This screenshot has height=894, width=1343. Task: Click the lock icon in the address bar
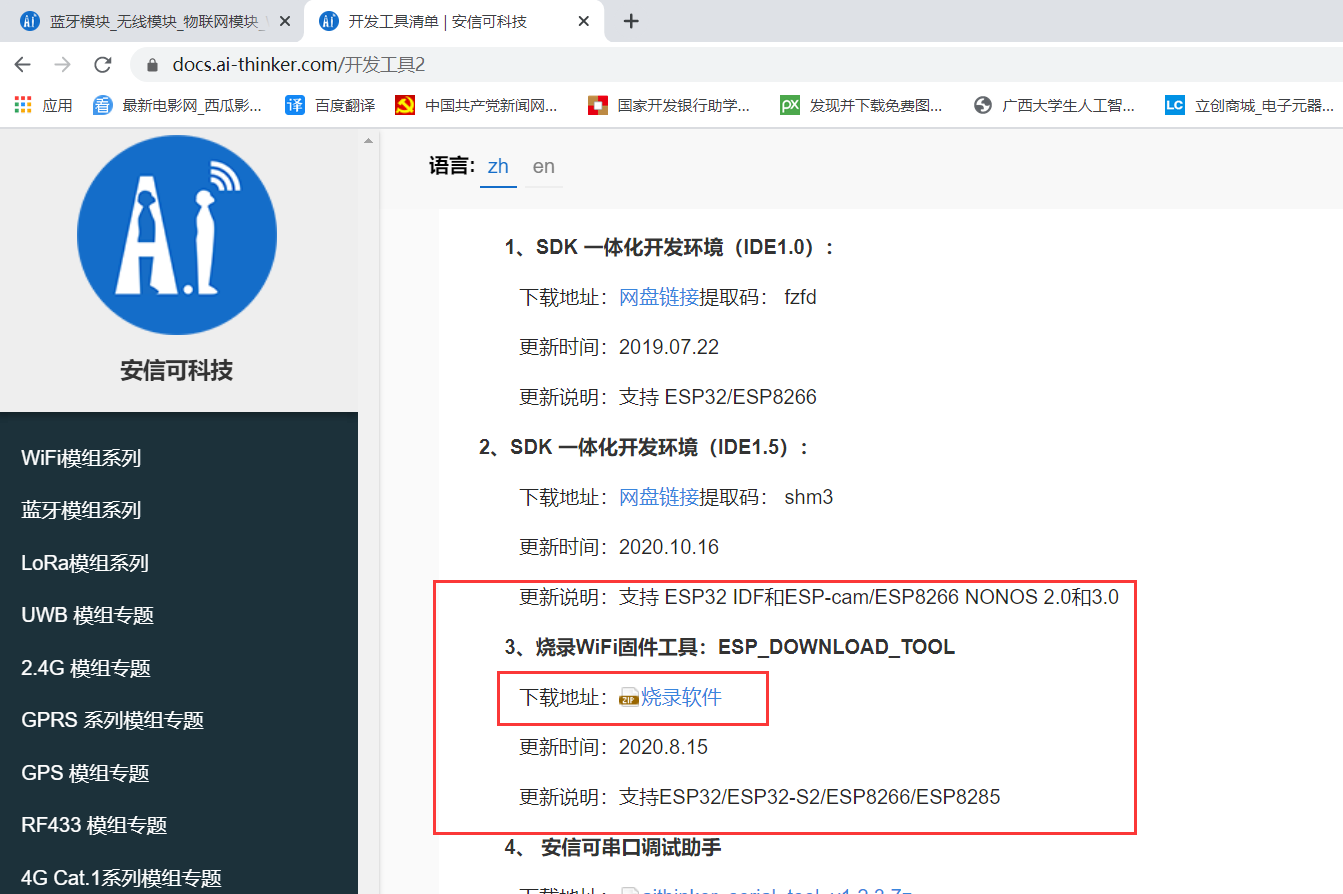click(153, 65)
